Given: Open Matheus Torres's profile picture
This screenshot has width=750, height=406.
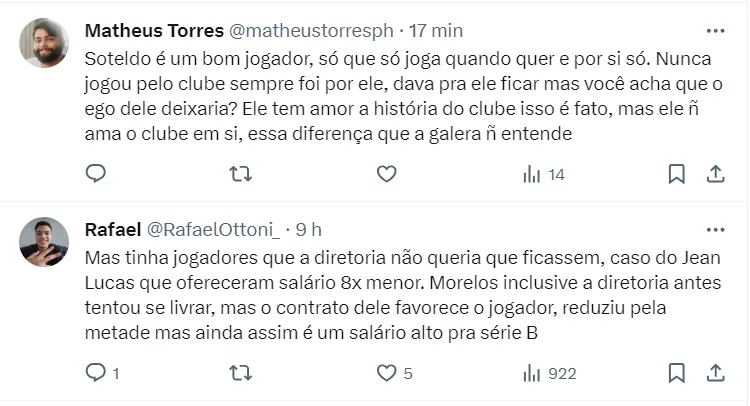Looking at the screenshot, I should click(45, 43).
